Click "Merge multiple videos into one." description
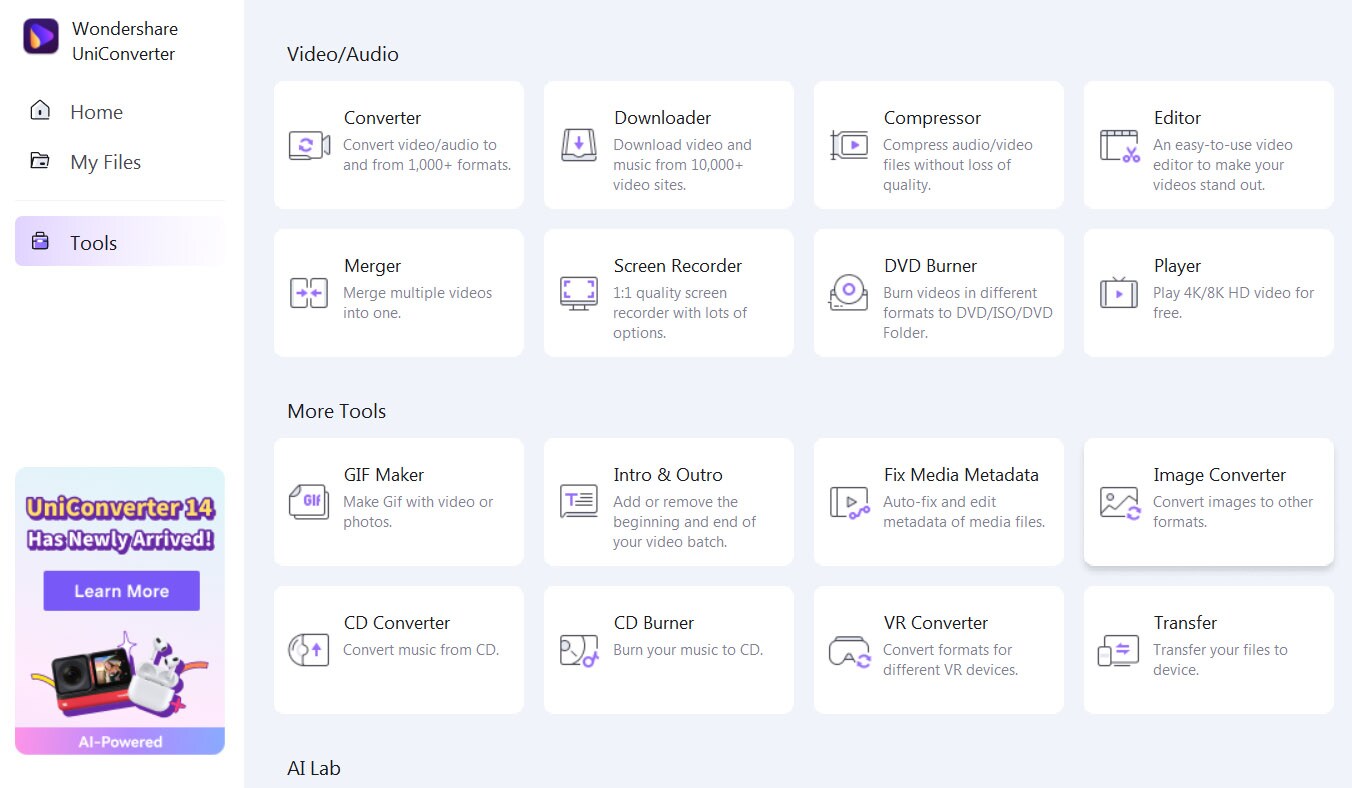Image resolution: width=1352 pixels, height=788 pixels. 418,303
